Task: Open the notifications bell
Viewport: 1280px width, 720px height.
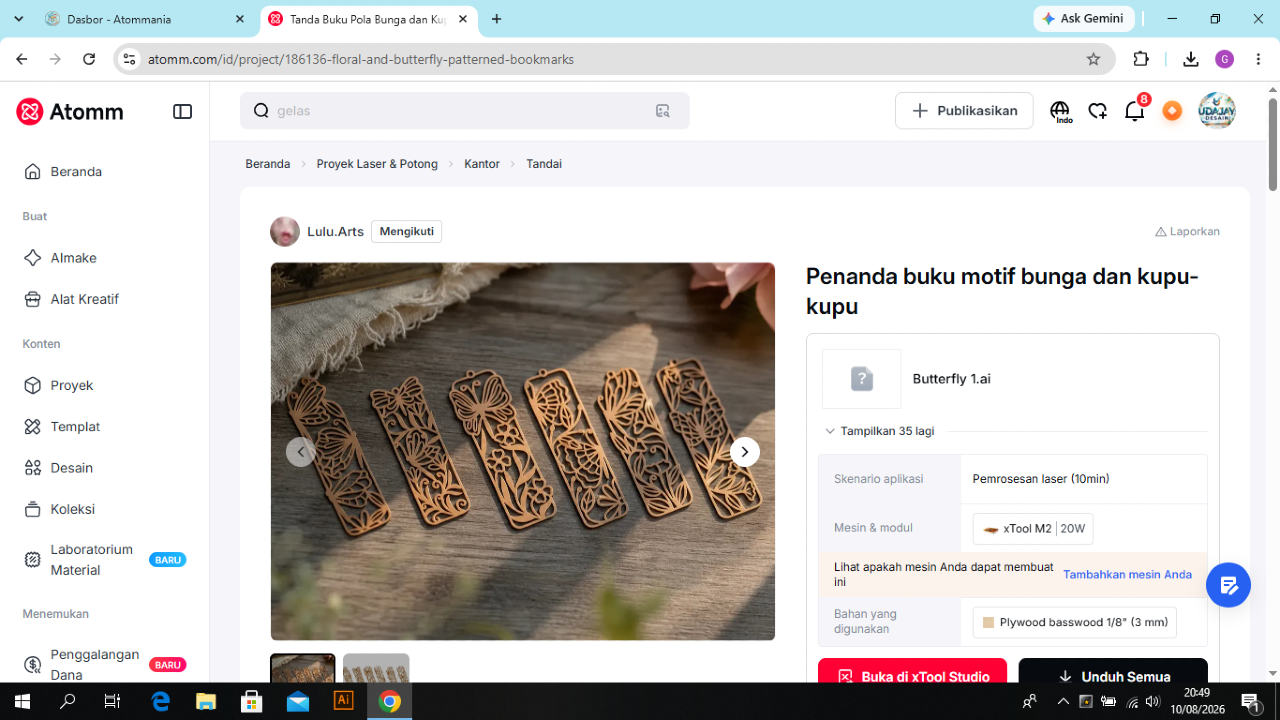Action: [x=1134, y=111]
